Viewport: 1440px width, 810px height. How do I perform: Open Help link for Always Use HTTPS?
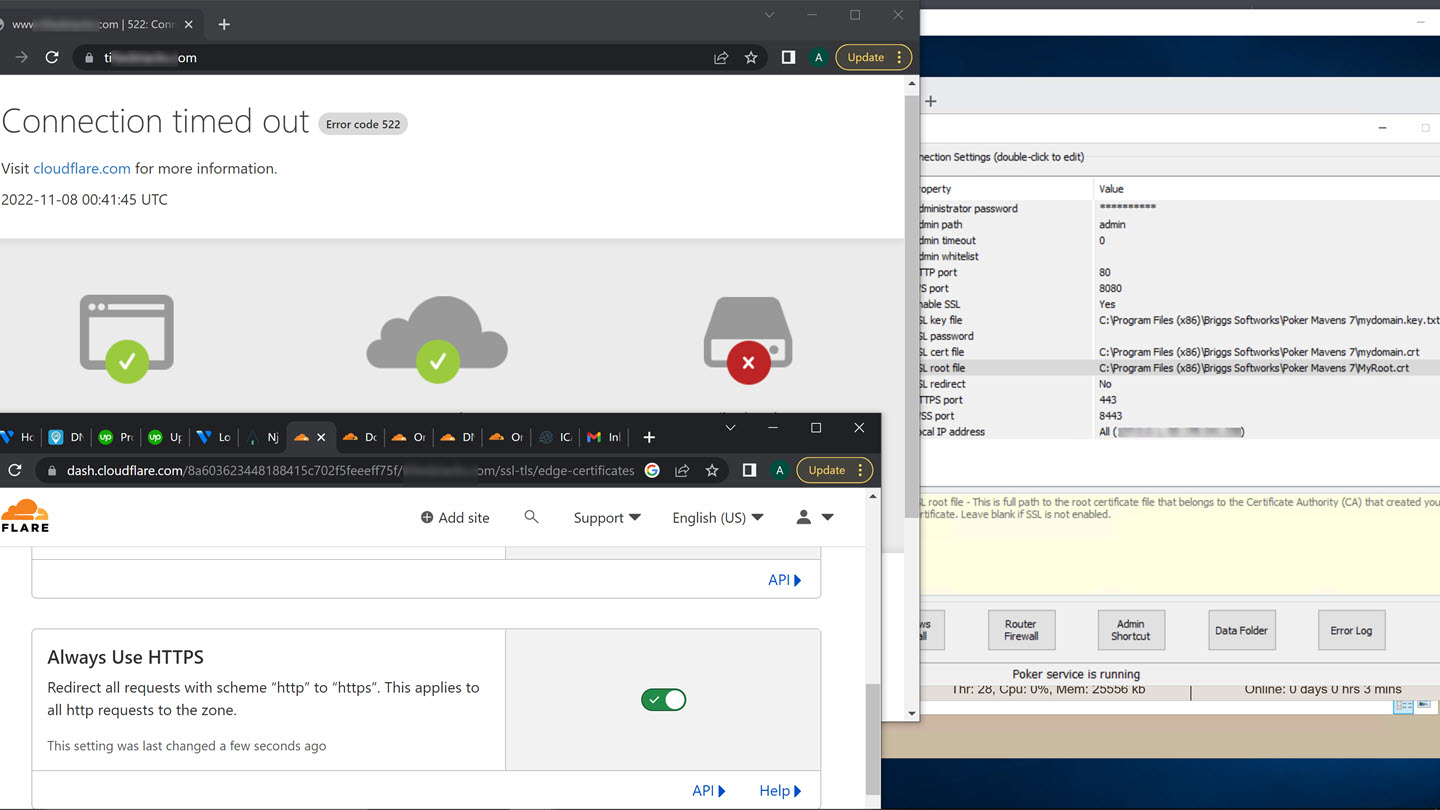780,791
